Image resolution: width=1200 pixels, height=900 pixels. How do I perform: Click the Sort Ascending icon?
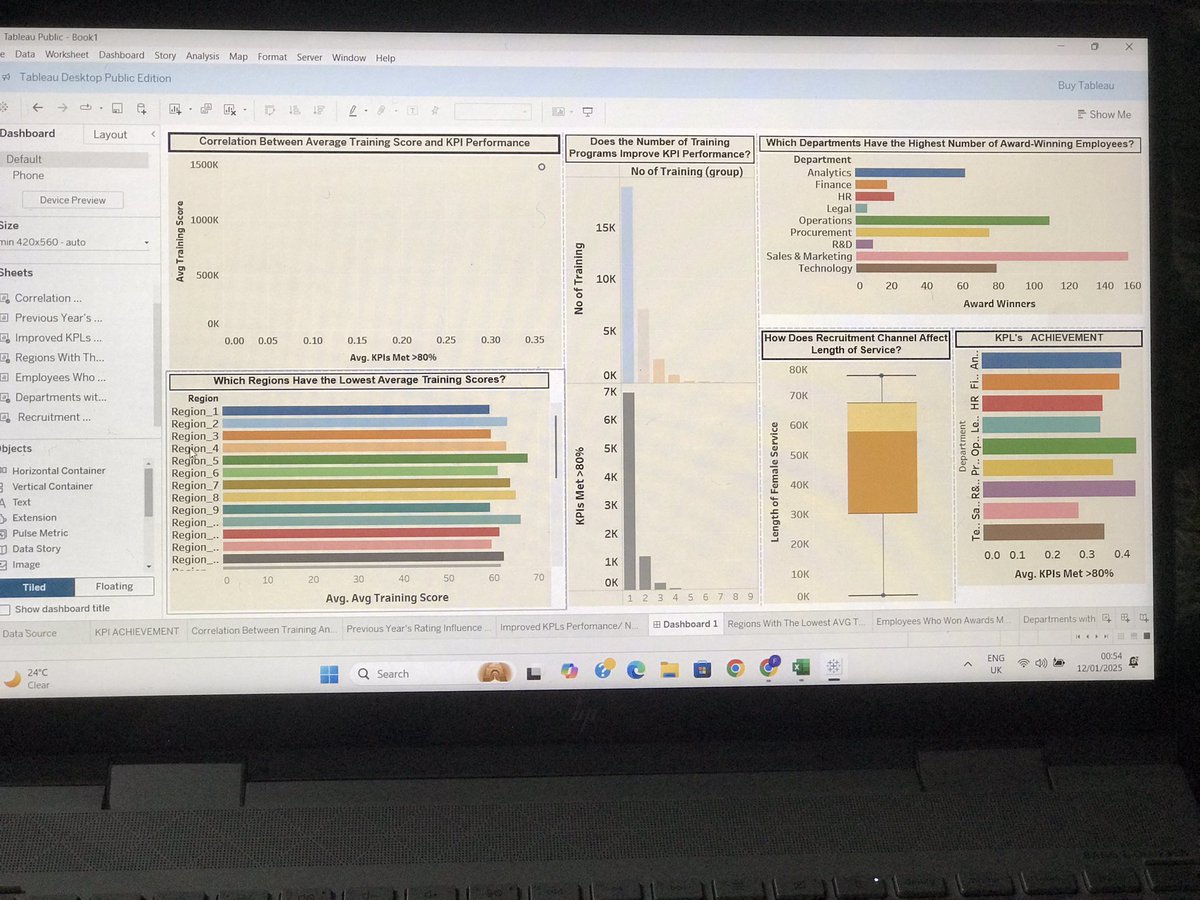tap(294, 109)
